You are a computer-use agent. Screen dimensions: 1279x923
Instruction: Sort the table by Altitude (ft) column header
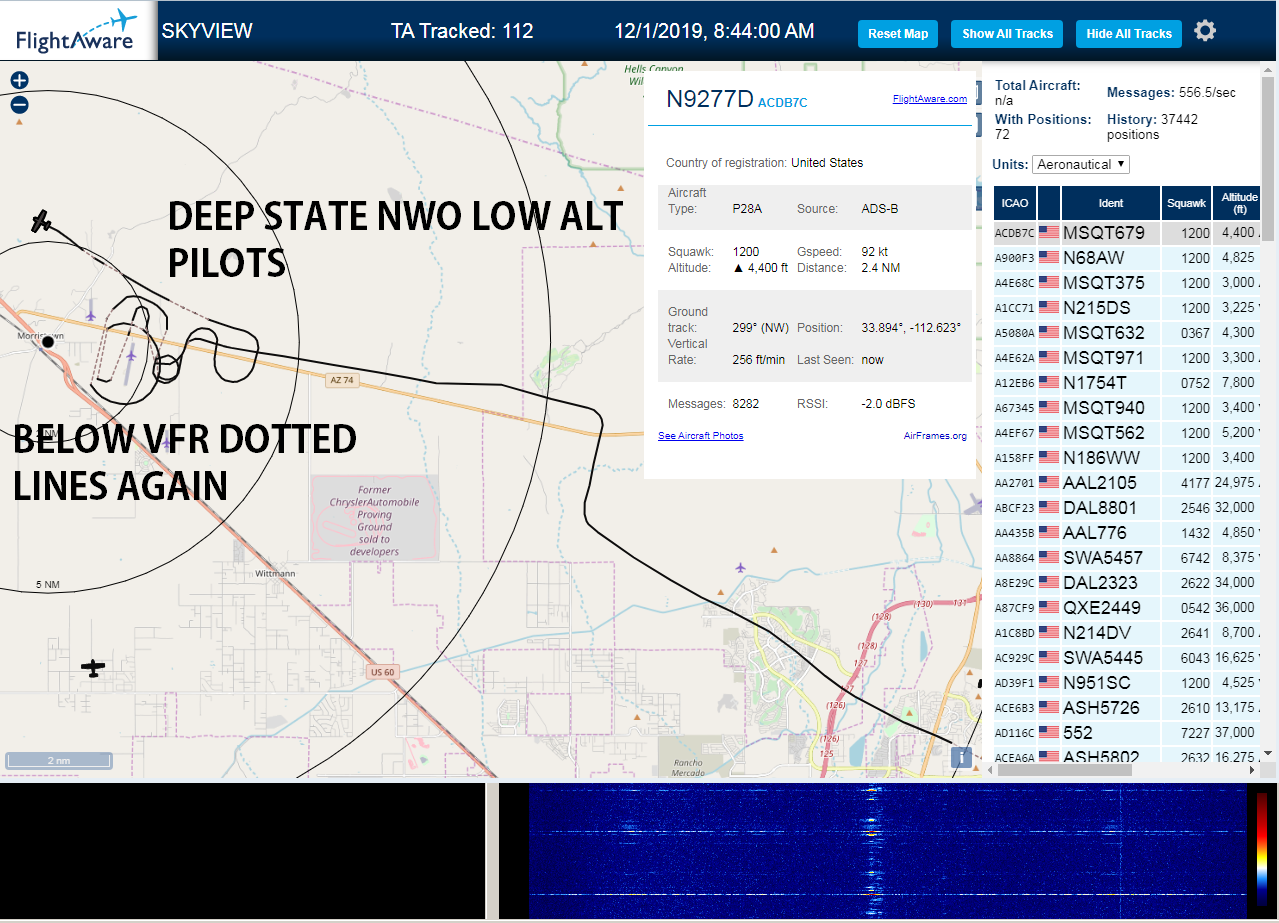click(1239, 203)
